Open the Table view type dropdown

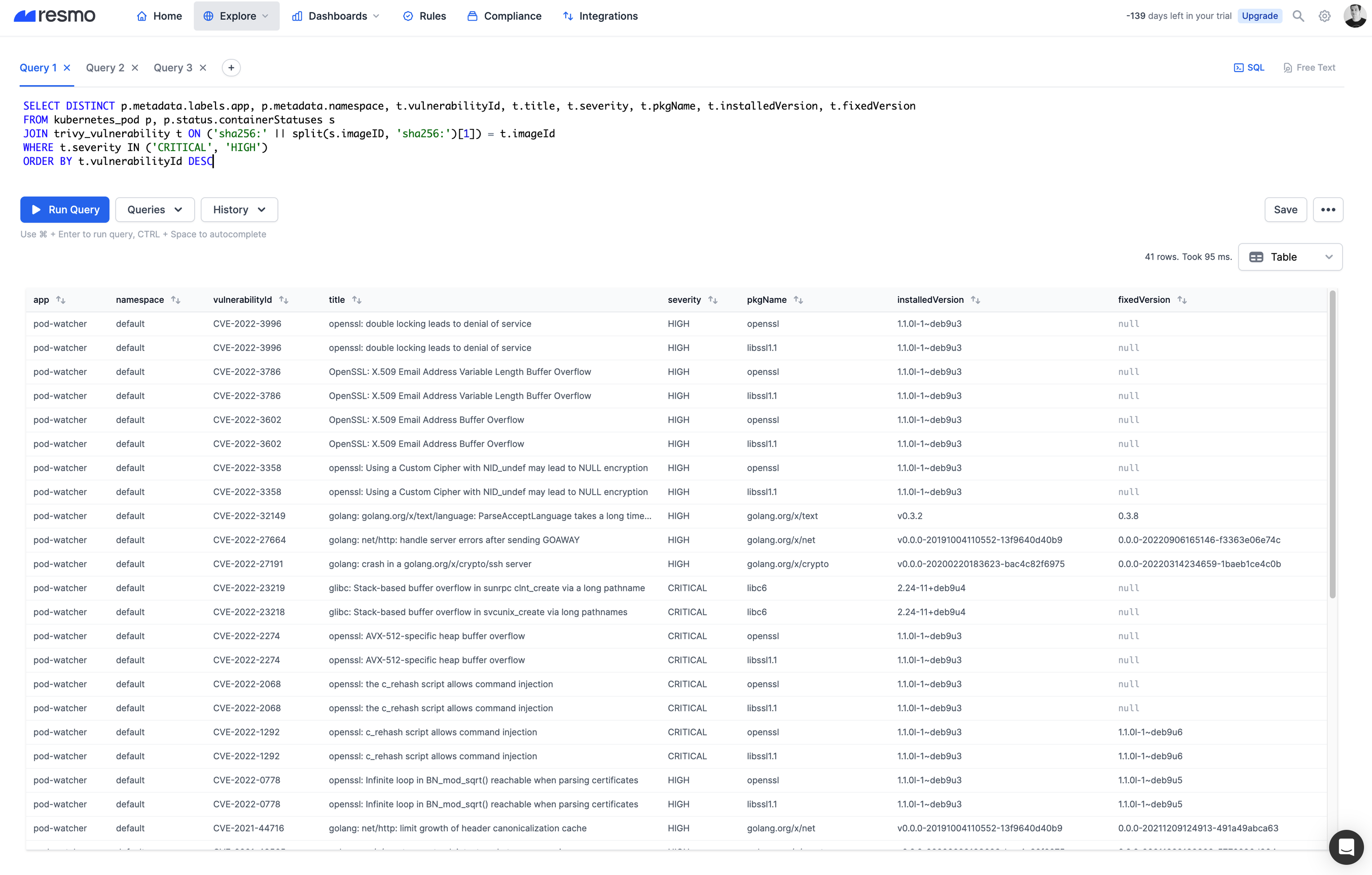click(x=1290, y=257)
